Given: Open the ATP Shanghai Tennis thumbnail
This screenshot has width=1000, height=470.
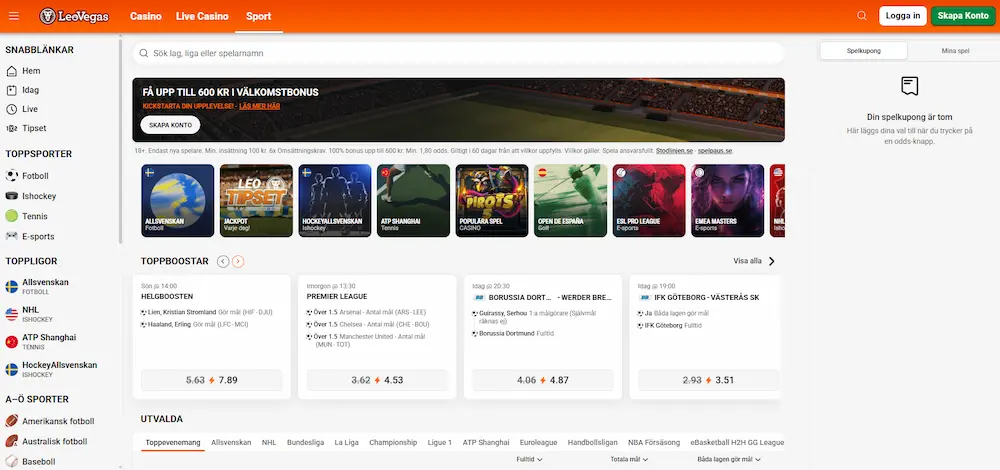Looking at the screenshot, I should [x=413, y=201].
